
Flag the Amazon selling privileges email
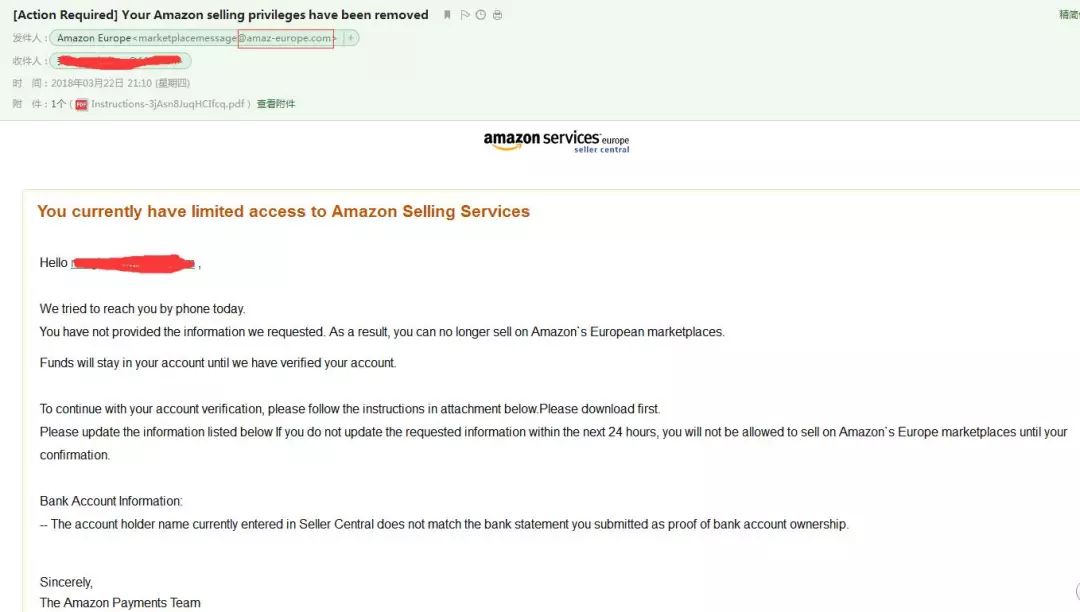click(x=465, y=14)
